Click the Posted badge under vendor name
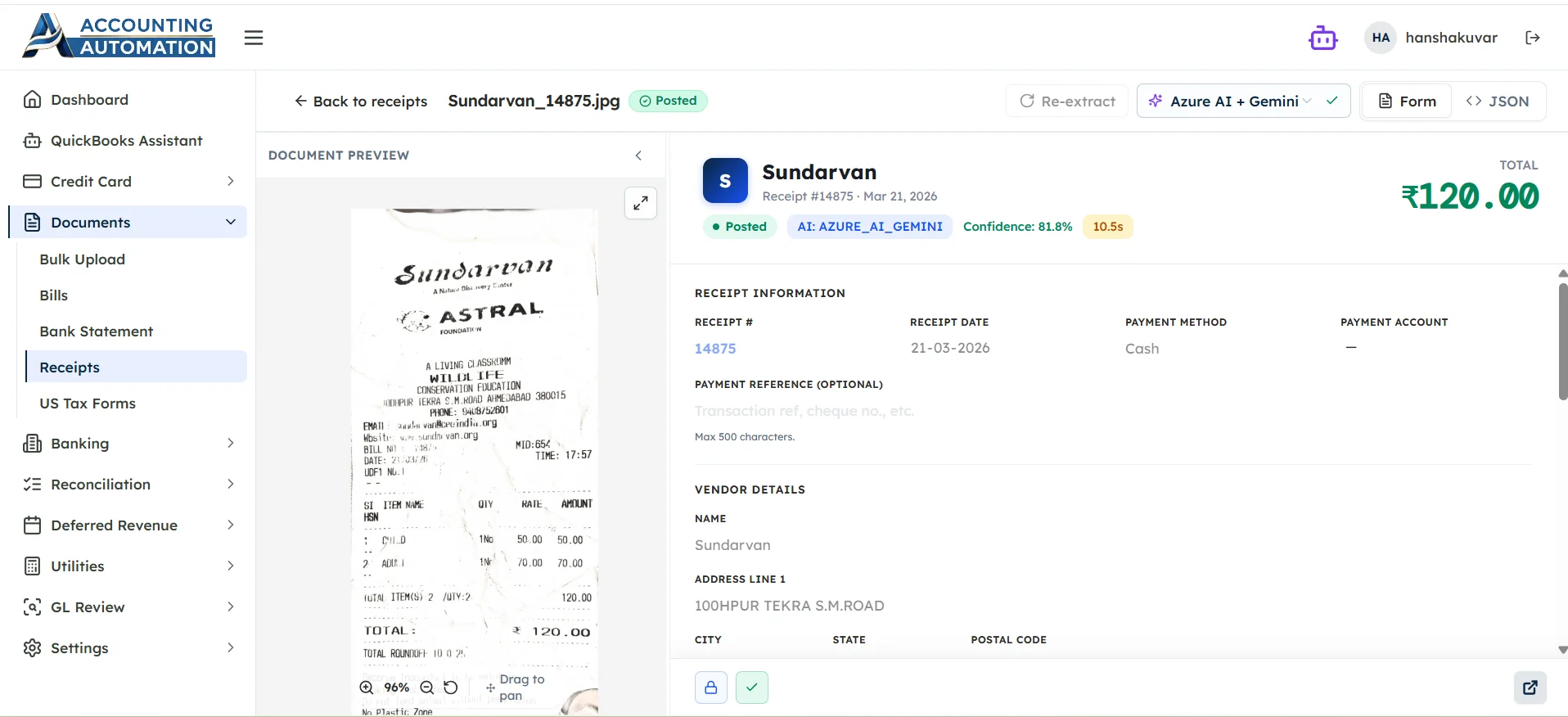 tap(740, 227)
